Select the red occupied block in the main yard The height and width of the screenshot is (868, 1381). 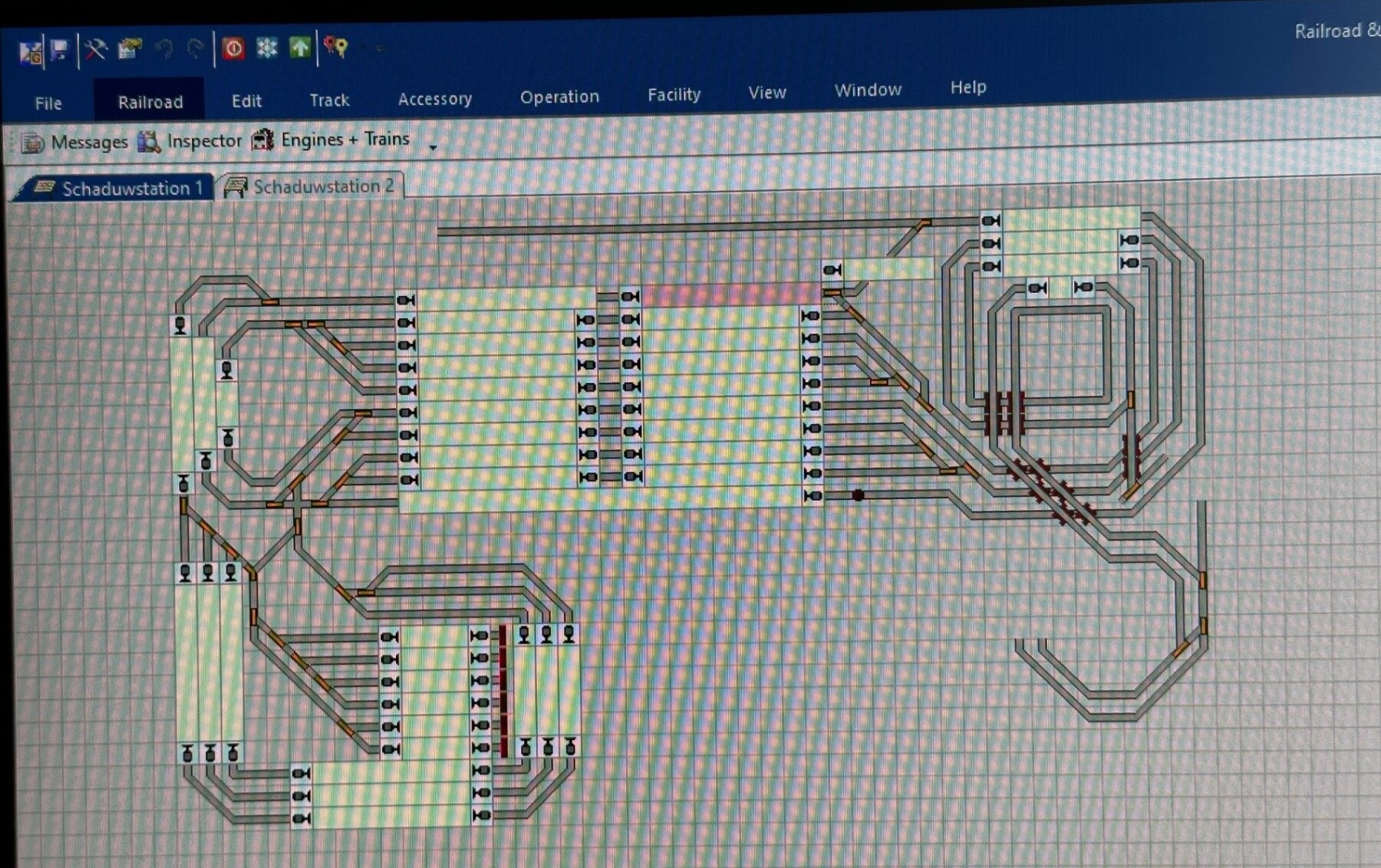(x=731, y=294)
